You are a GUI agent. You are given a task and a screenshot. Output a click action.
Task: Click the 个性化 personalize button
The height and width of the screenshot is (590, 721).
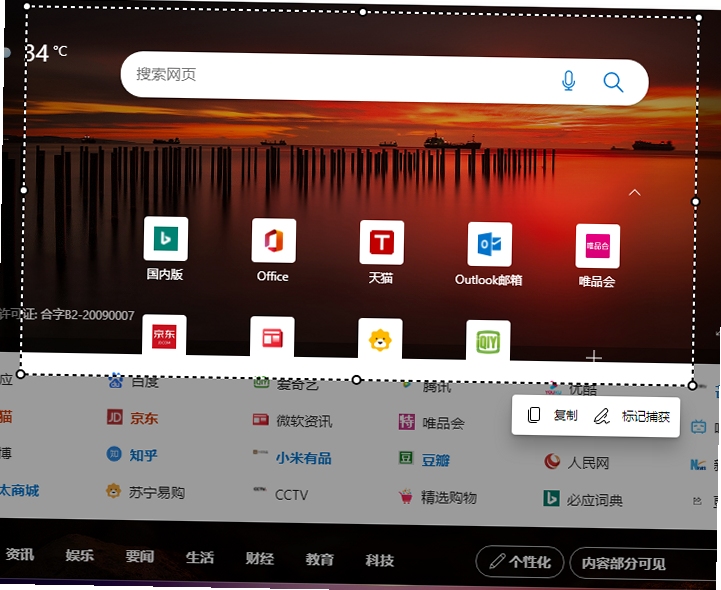[x=520, y=561]
